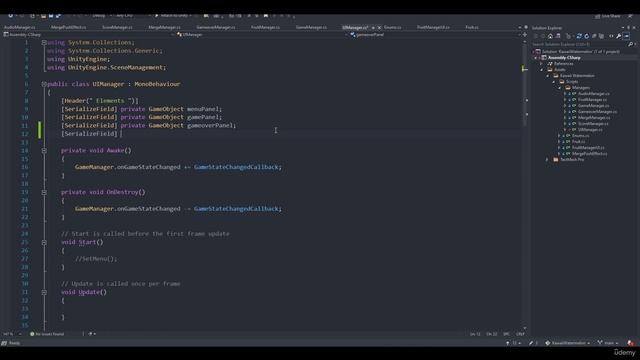This screenshot has width=640, height=360.
Task: Click the Save All toolbar icon
Action: point(58,16)
